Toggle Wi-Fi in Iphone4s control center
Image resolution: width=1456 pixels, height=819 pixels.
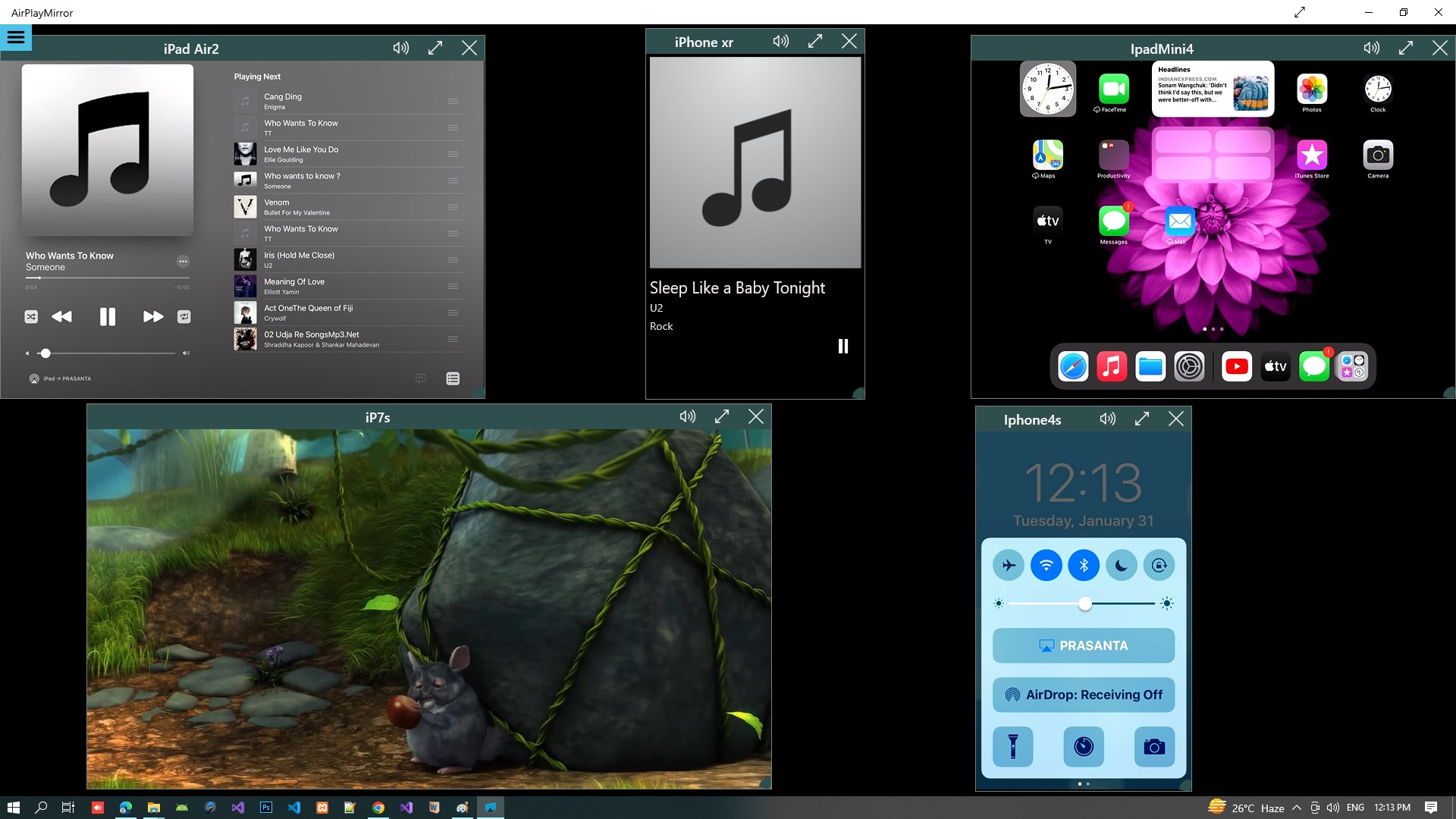point(1046,564)
